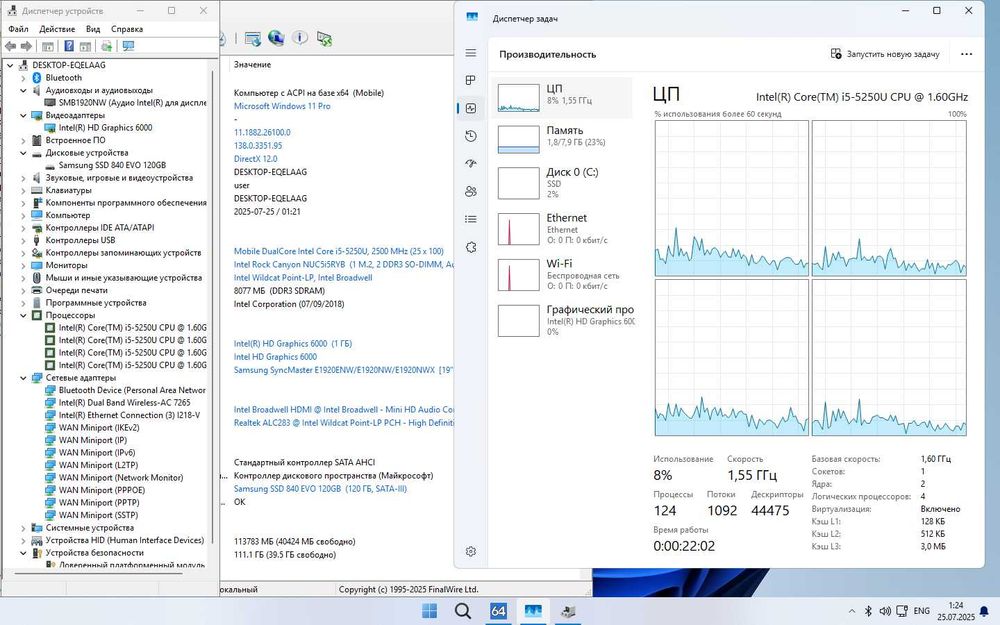Click Device Manager icon on the taskbar
The image size is (1000, 625).
567,611
